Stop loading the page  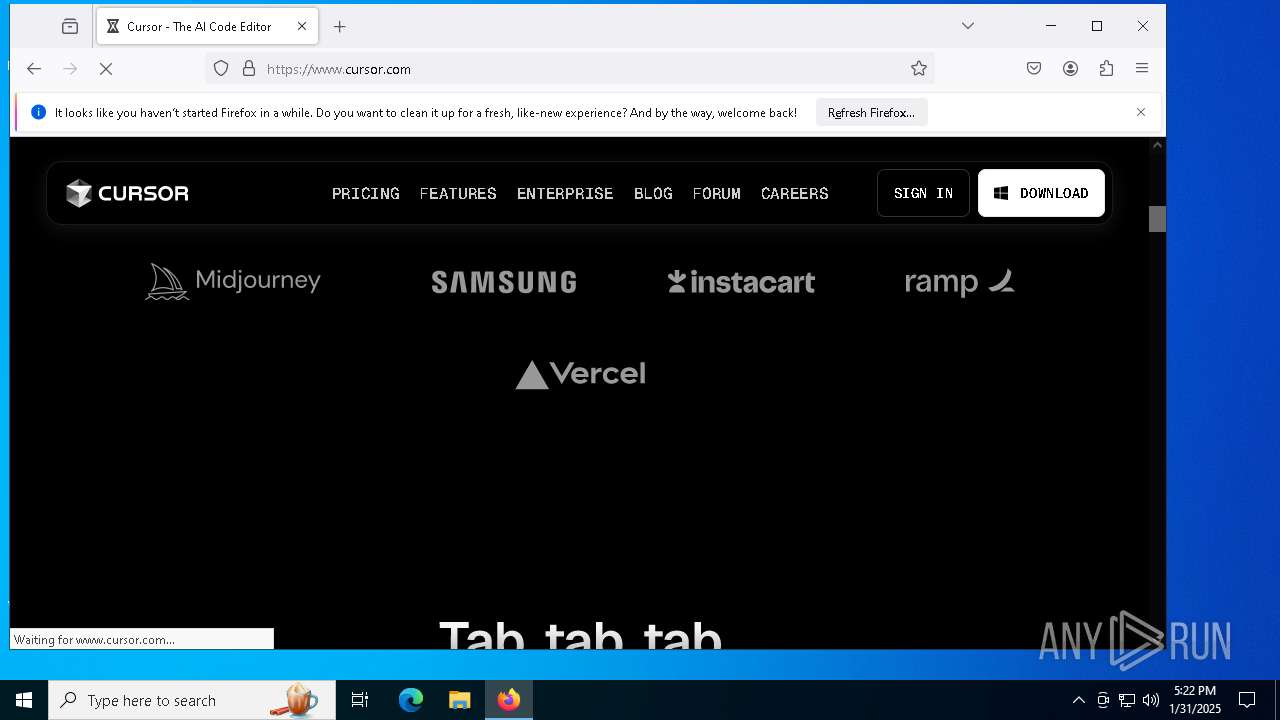106,69
